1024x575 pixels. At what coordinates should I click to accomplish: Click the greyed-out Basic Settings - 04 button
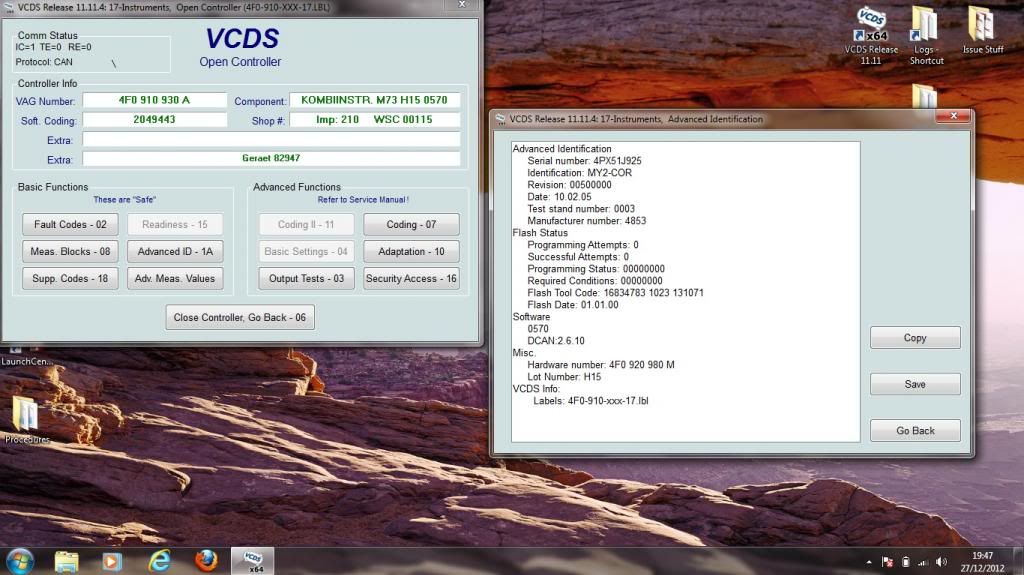point(306,251)
